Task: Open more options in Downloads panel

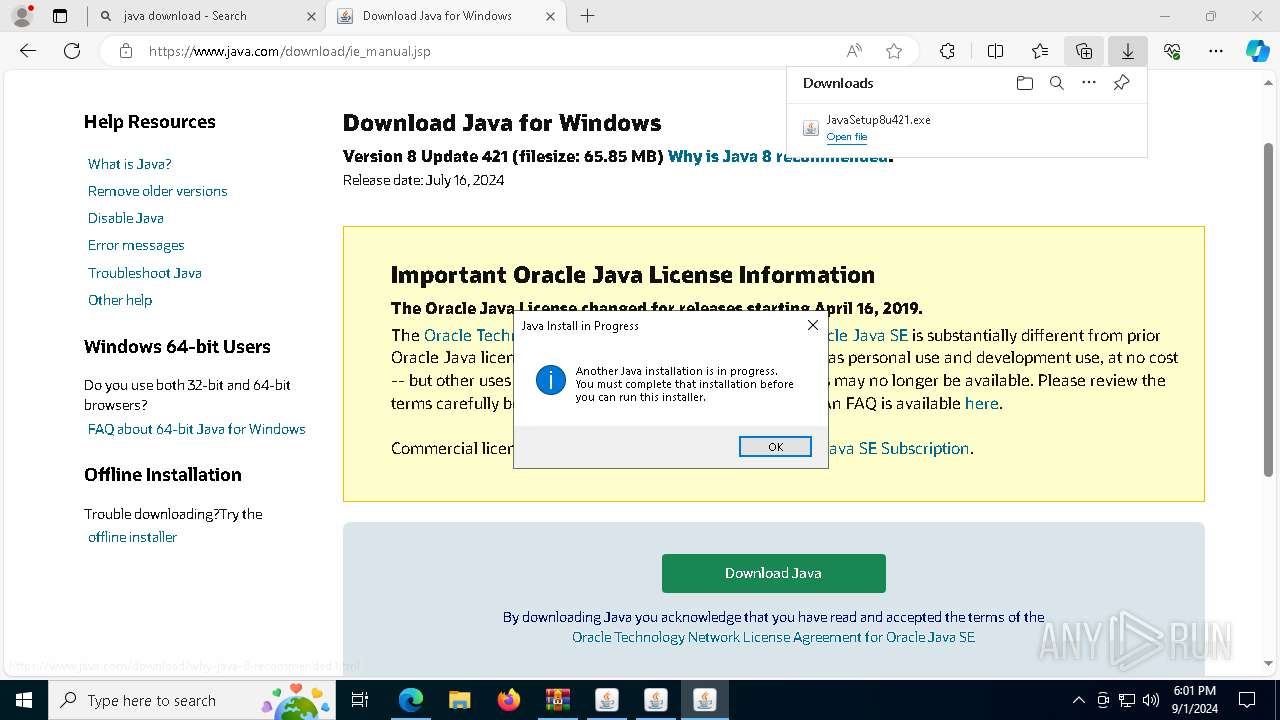Action: click(x=1089, y=83)
